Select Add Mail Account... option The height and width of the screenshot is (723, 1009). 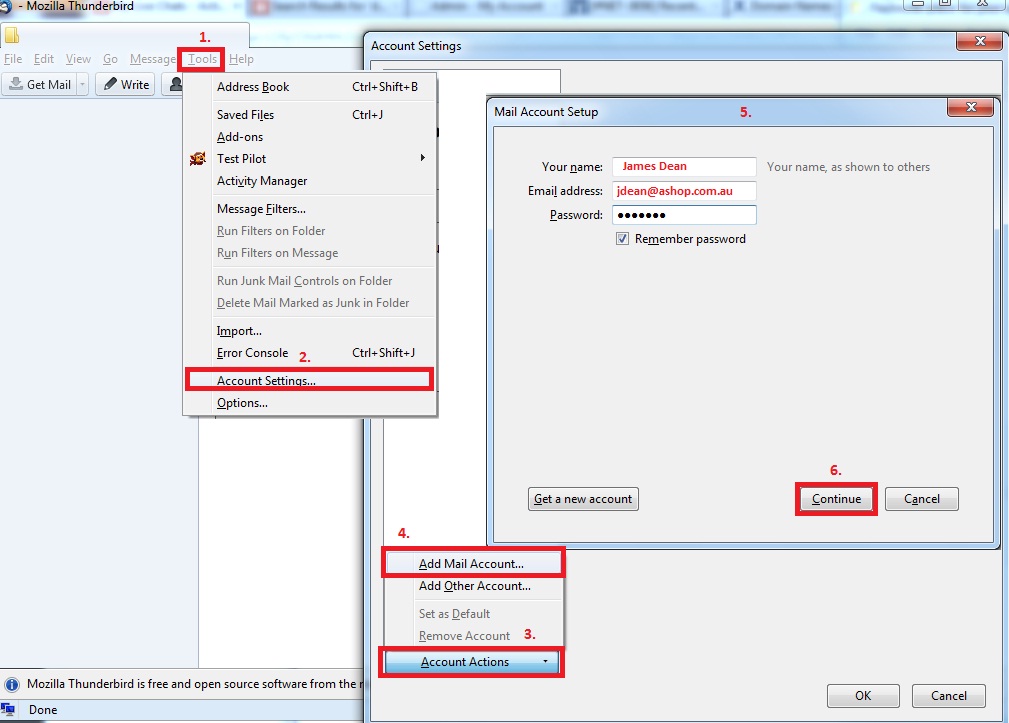pos(473,564)
